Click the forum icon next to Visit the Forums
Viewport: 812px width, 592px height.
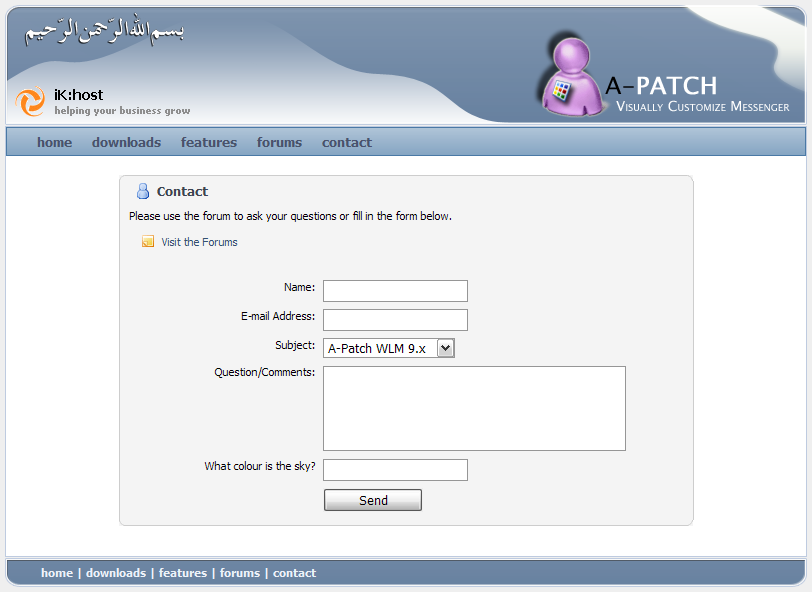click(x=148, y=241)
